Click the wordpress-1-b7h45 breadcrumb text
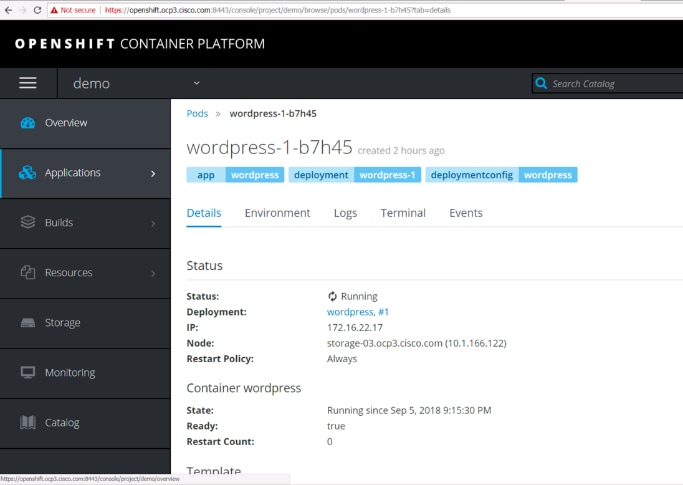Screen dimensions: 683x485 pos(273,114)
